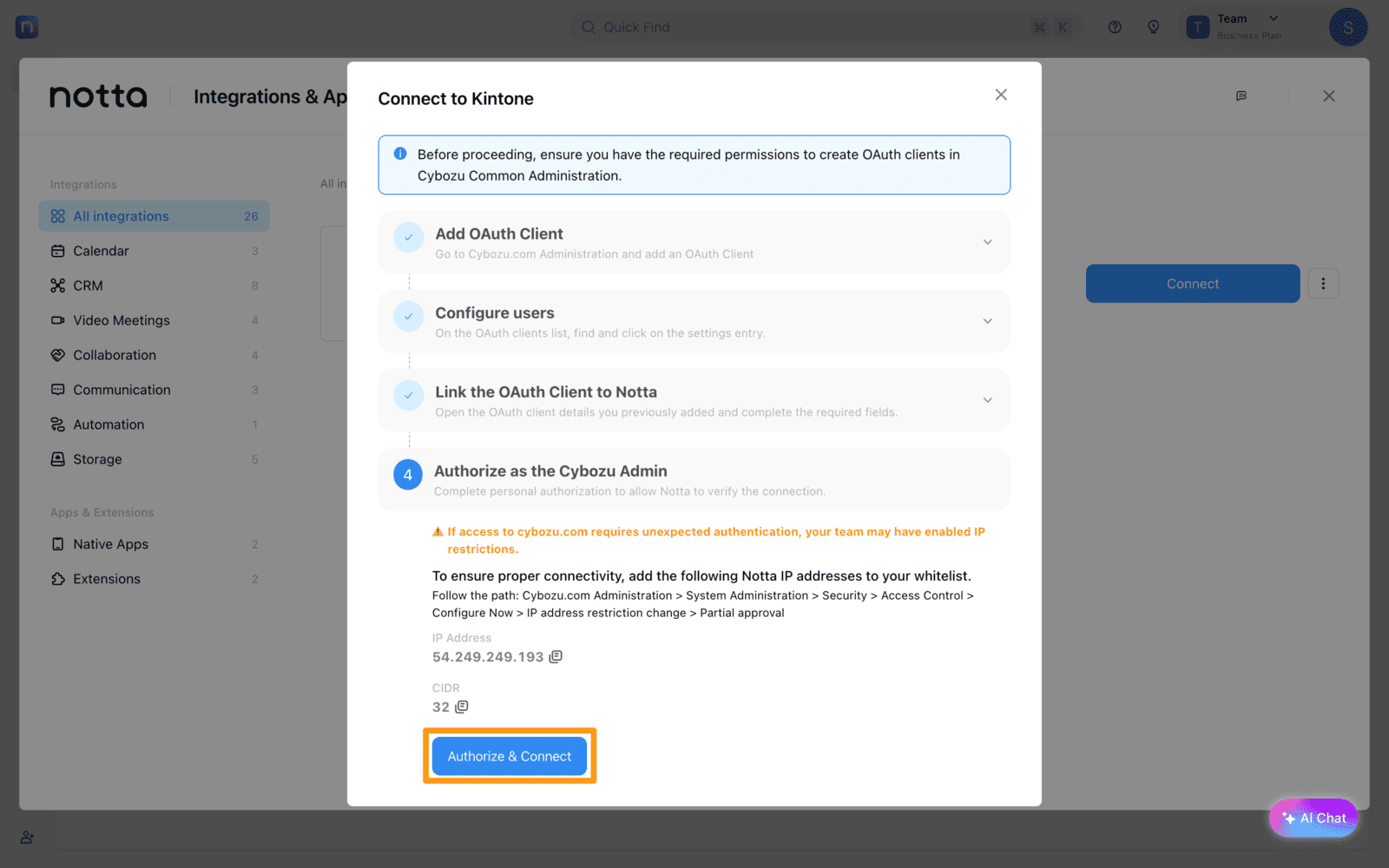Open the feedback icon in Integrations header
The image size is (1389, 868).
(1241, 96)
